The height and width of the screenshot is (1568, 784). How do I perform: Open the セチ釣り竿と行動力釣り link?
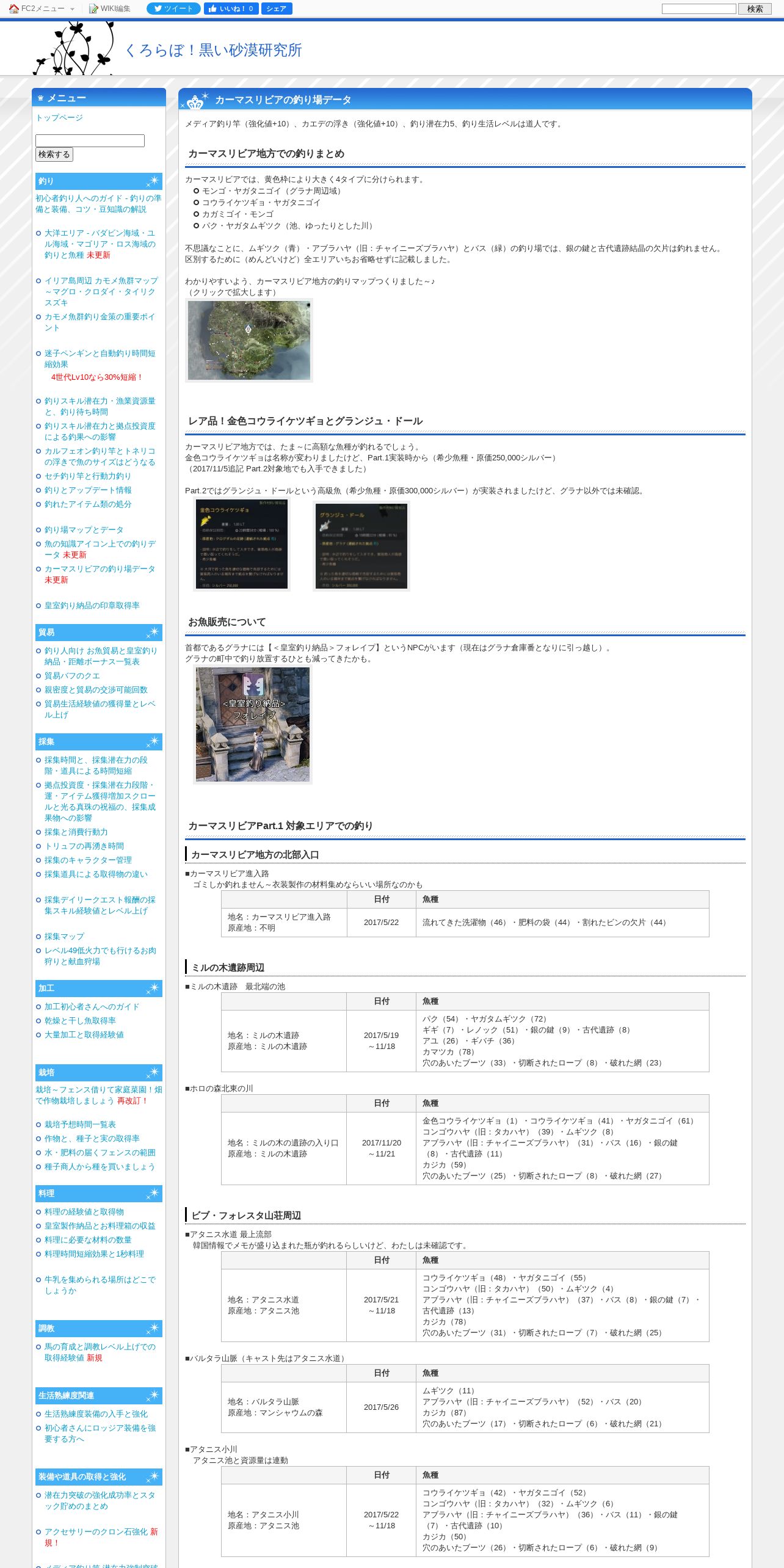(x=87, y=476)
